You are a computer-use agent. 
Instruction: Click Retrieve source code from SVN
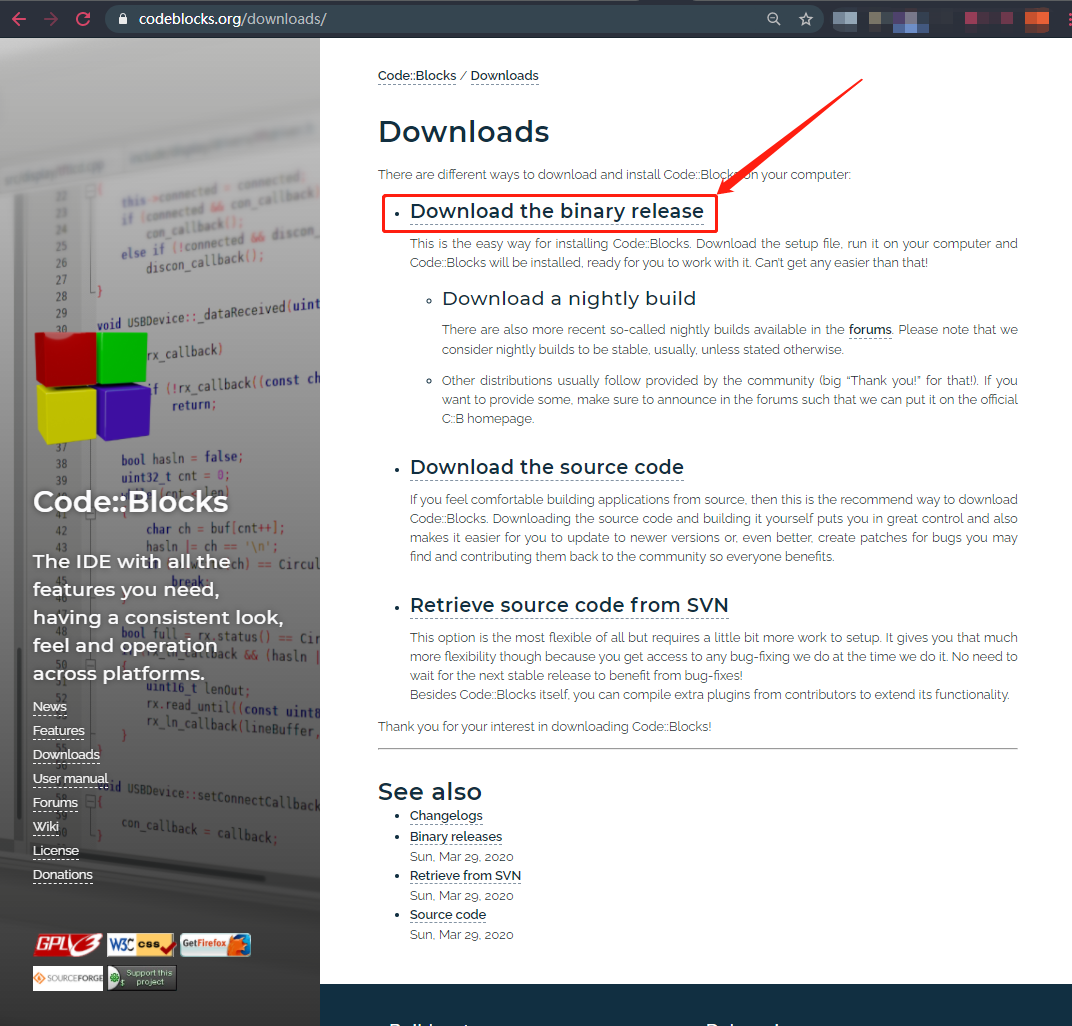click(x=569, y=605)
